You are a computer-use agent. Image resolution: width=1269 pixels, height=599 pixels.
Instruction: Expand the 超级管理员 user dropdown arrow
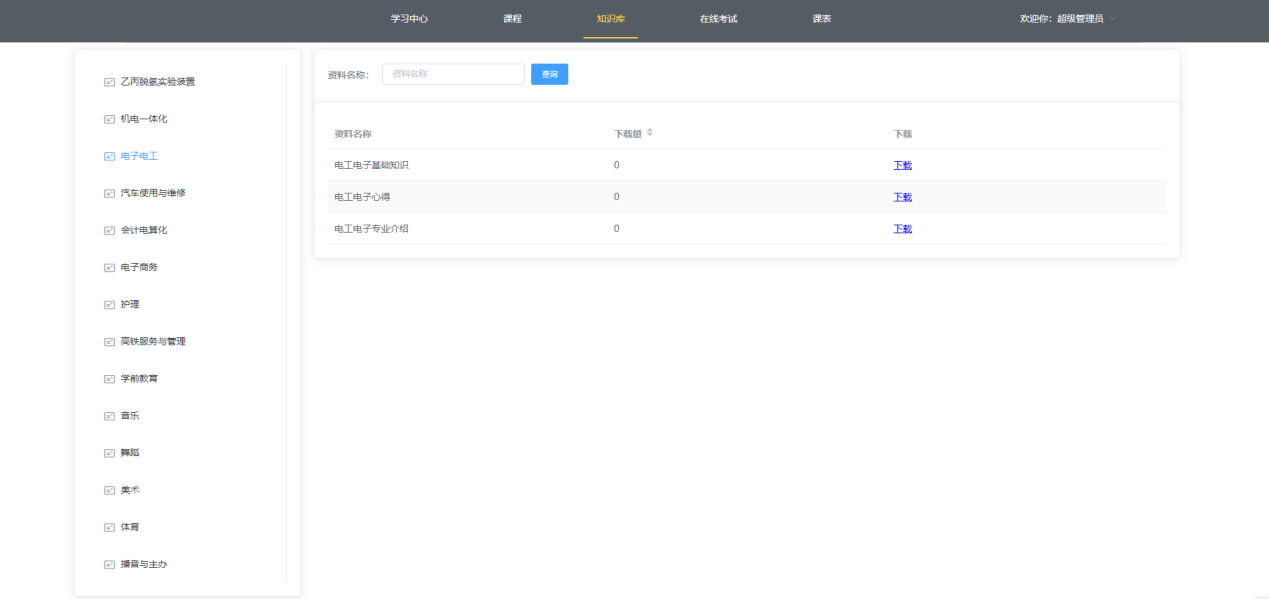coord(1113,19)
